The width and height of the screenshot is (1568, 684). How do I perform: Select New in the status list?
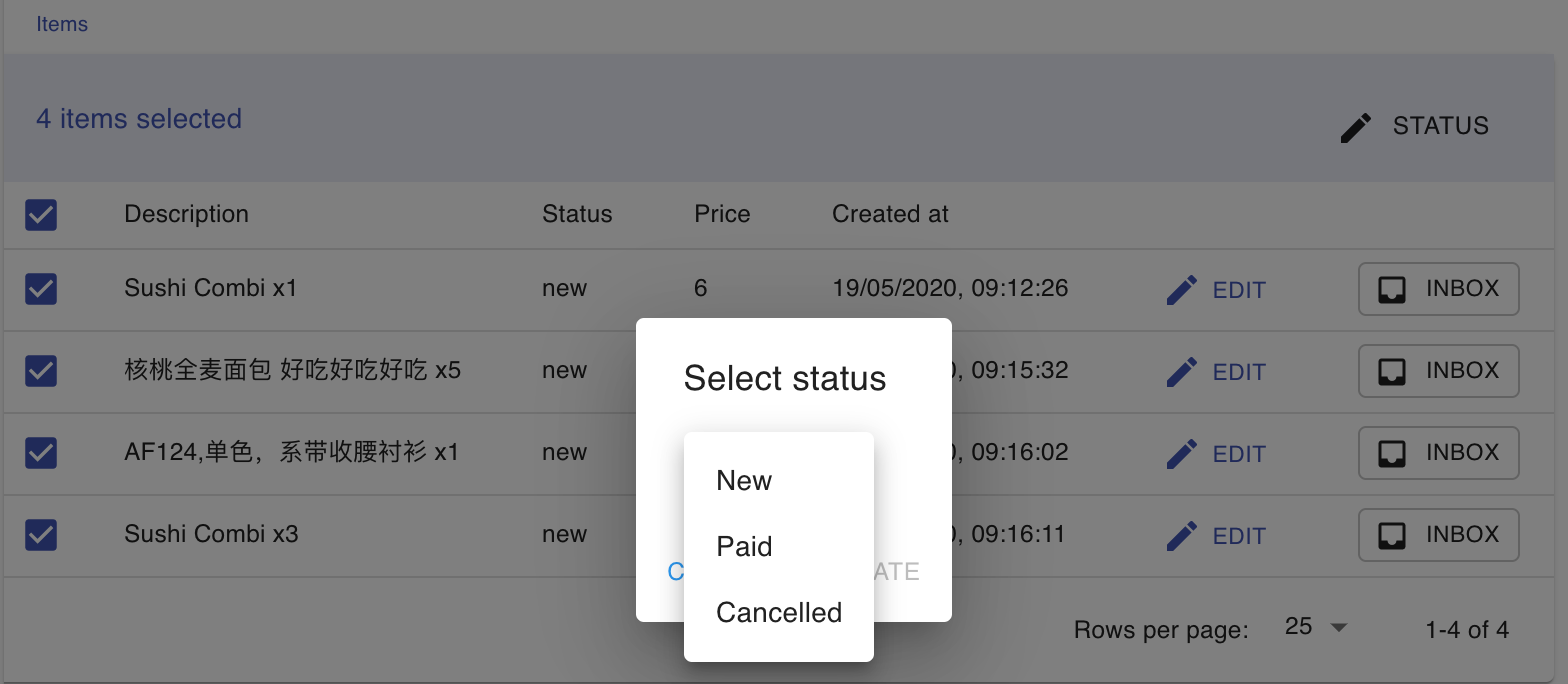coord(744,480)
